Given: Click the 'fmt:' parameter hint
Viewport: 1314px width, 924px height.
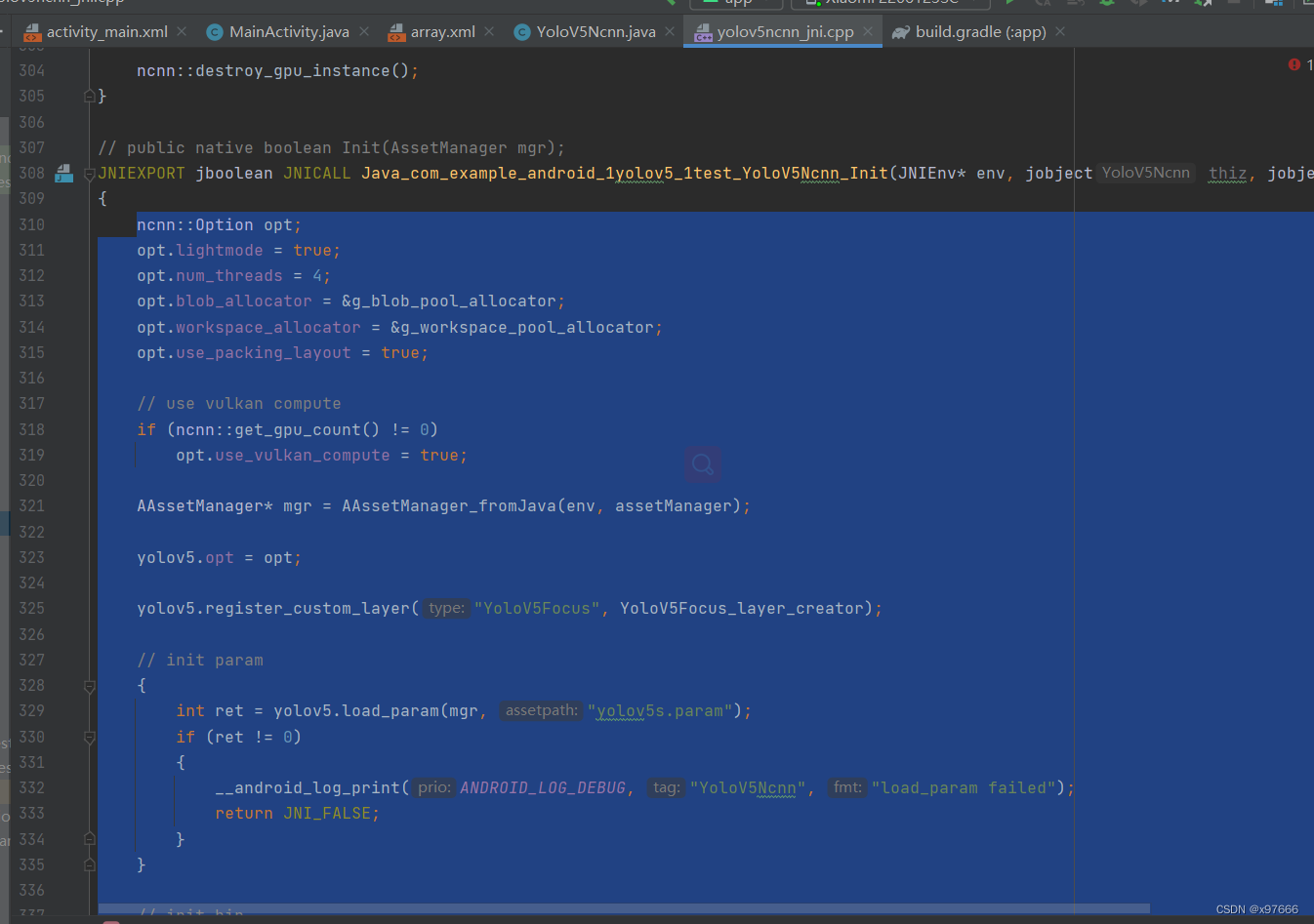Looking at the screenshot, I should point(848,787).
